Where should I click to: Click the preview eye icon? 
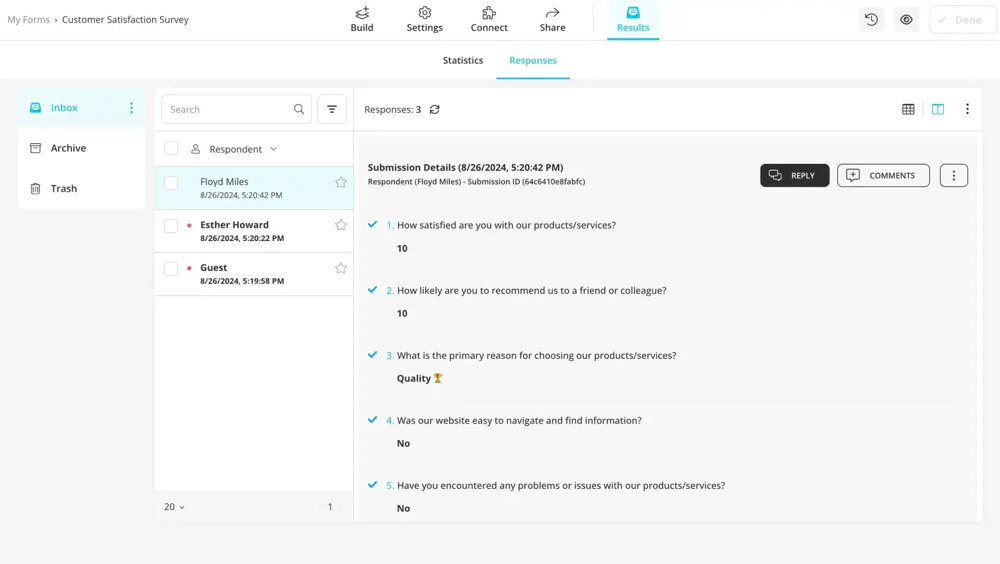[906, 20]
